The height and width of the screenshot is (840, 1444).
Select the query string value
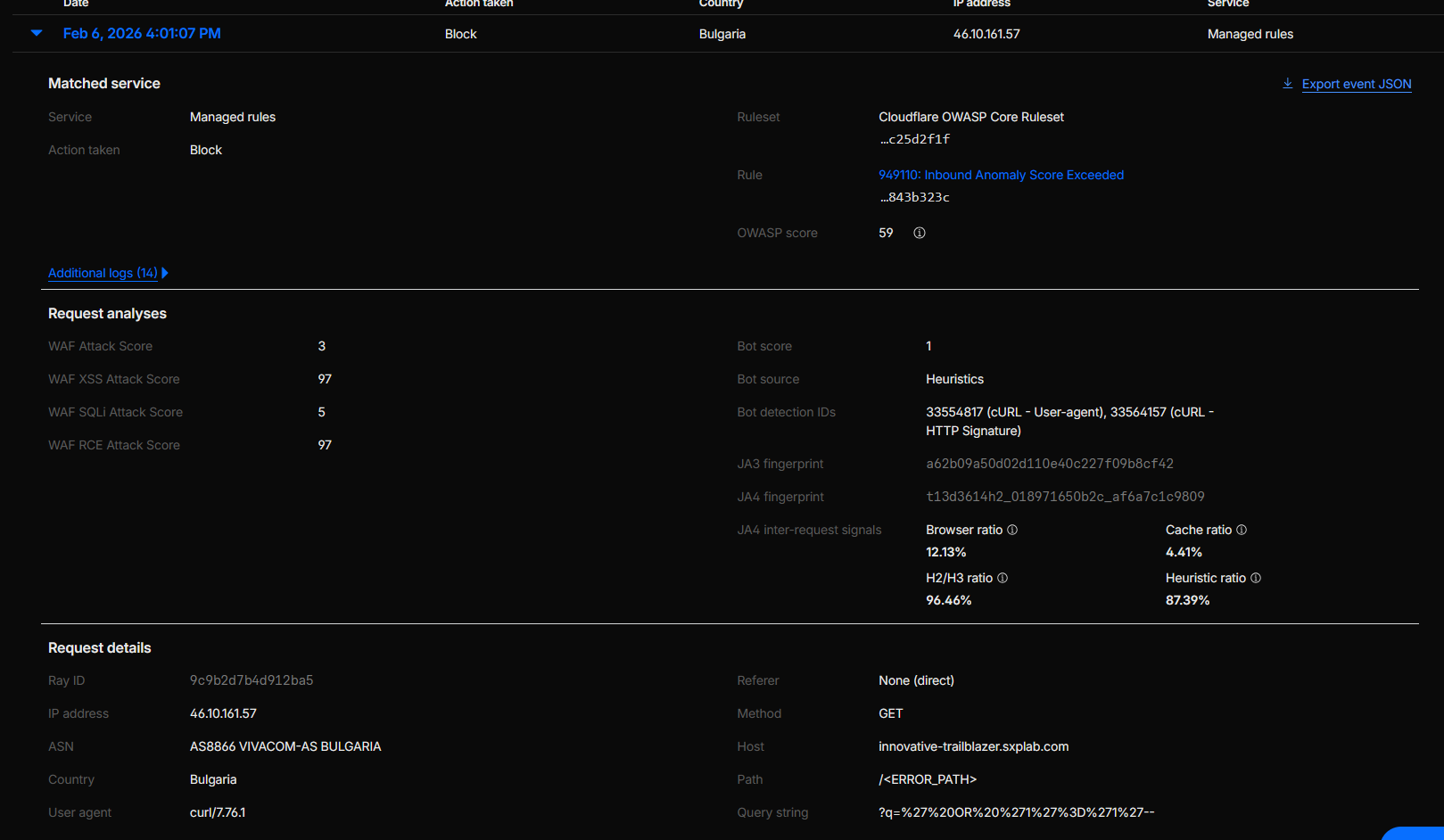1016,812
